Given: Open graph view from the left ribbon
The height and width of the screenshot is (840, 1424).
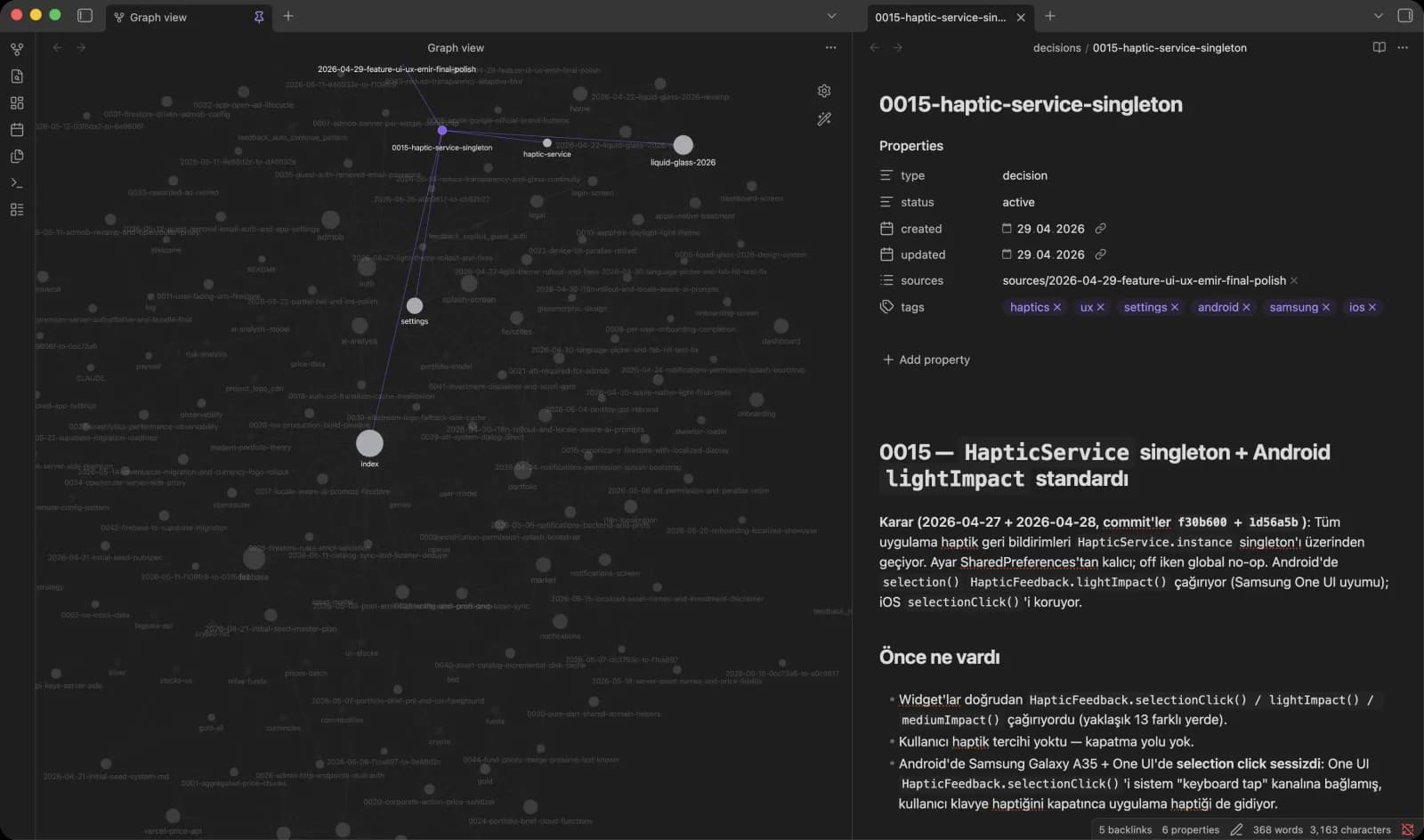Looking at the screenshot, I should pos(17,50).
